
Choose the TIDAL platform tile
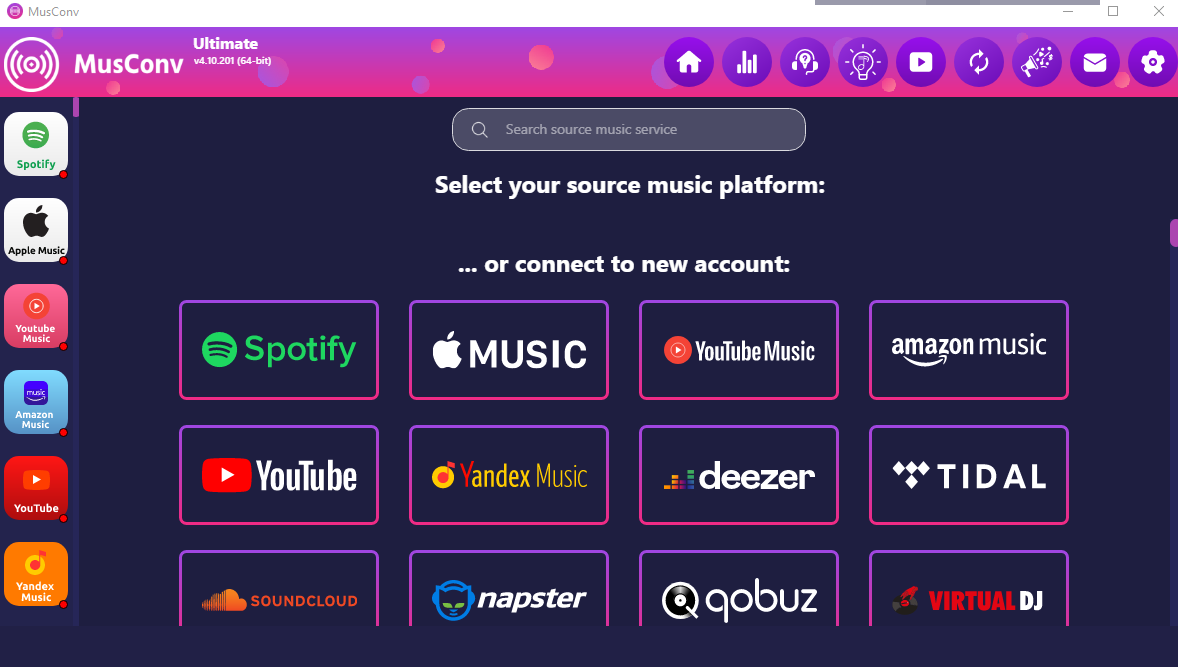tap(968, 475)
